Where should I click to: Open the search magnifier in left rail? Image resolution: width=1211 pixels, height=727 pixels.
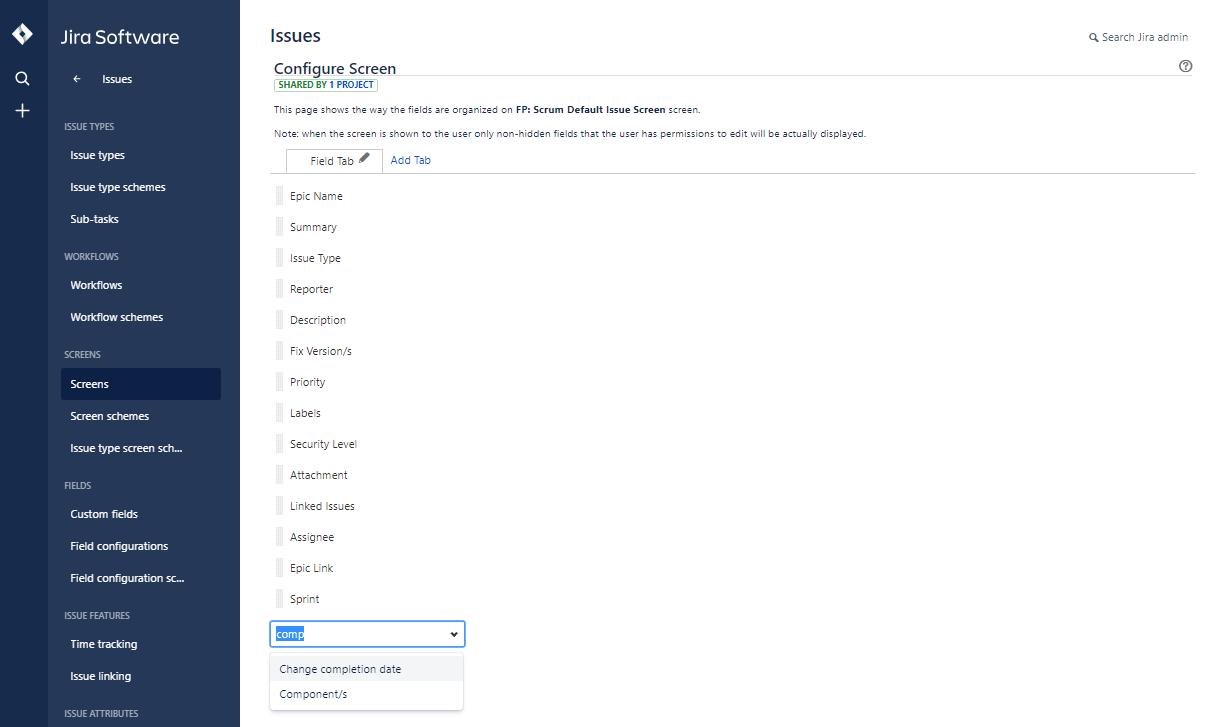click(x=22, y=78)
